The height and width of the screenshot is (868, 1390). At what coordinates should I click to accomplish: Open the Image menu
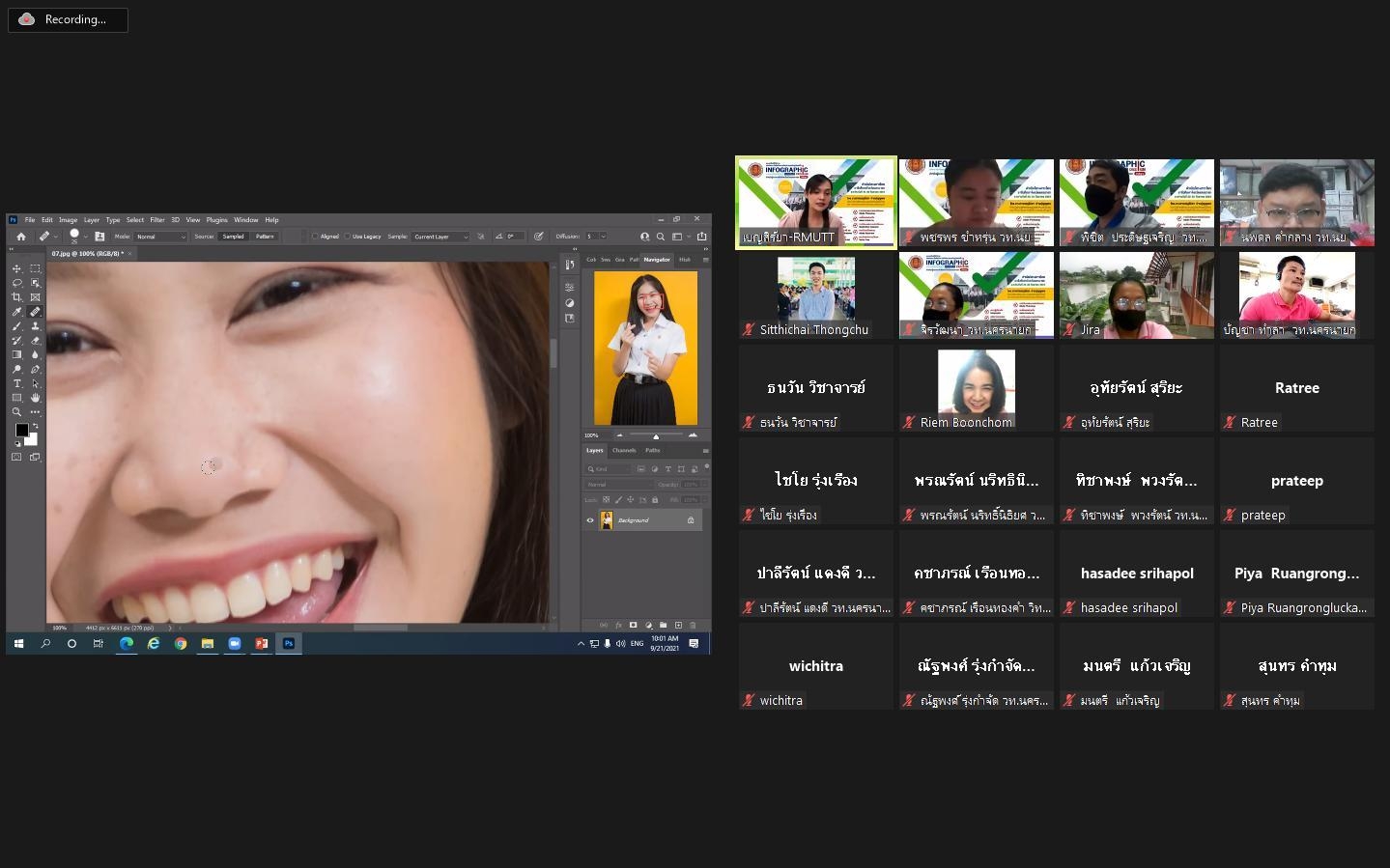click(x=68, y=220)
